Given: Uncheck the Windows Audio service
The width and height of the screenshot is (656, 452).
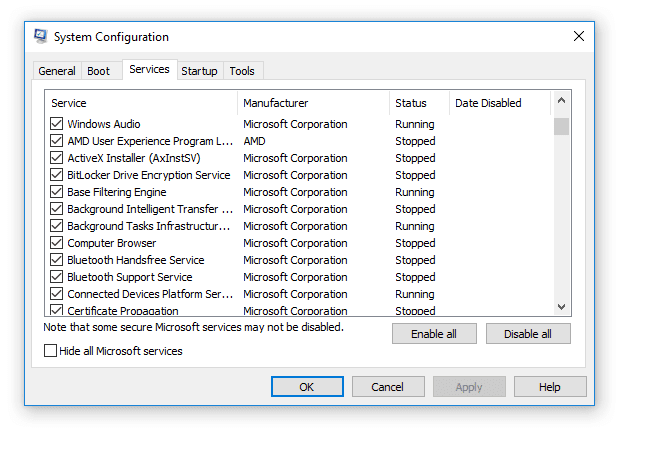Looking at the screenshot, I should pyautogui.click(x=56, y=124).
